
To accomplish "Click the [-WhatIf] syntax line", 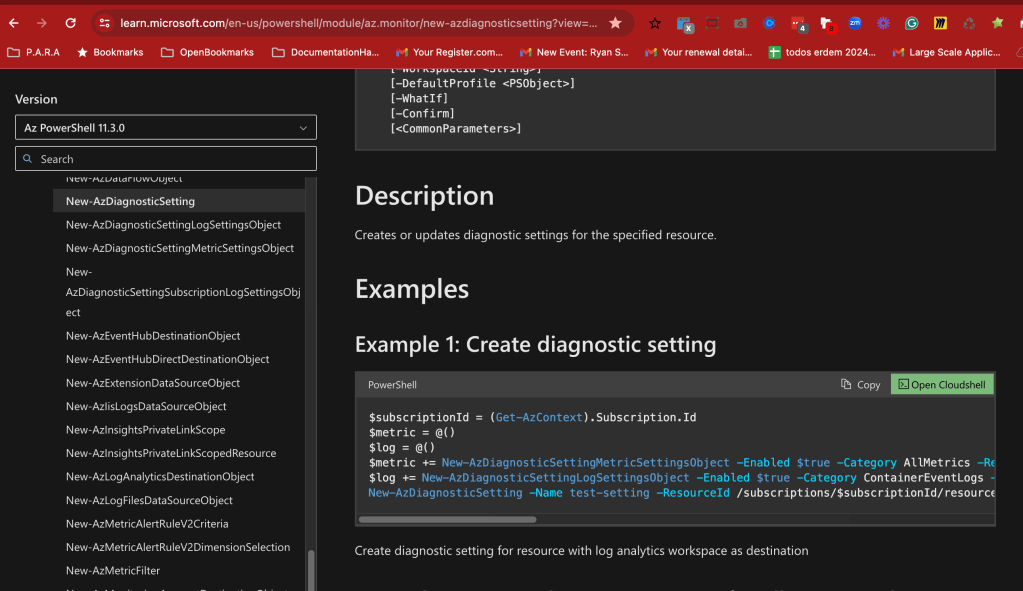I will click(419, 98).
